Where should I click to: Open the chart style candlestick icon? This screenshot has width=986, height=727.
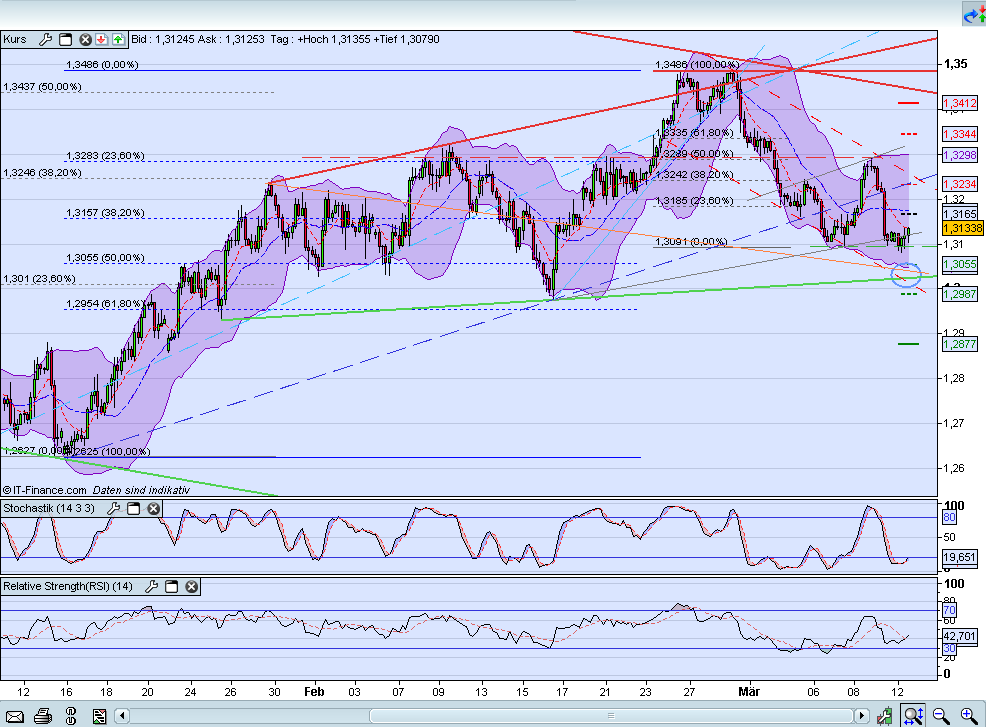[x=885, y=716]
